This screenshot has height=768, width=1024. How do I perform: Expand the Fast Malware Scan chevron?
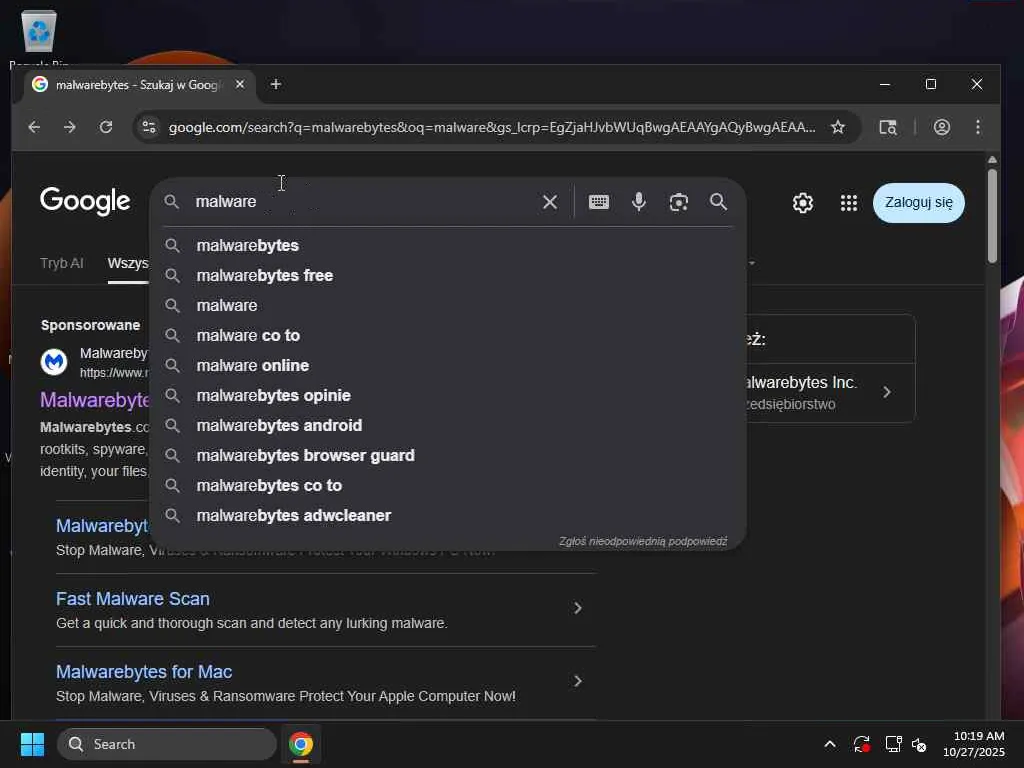(577, 609)
